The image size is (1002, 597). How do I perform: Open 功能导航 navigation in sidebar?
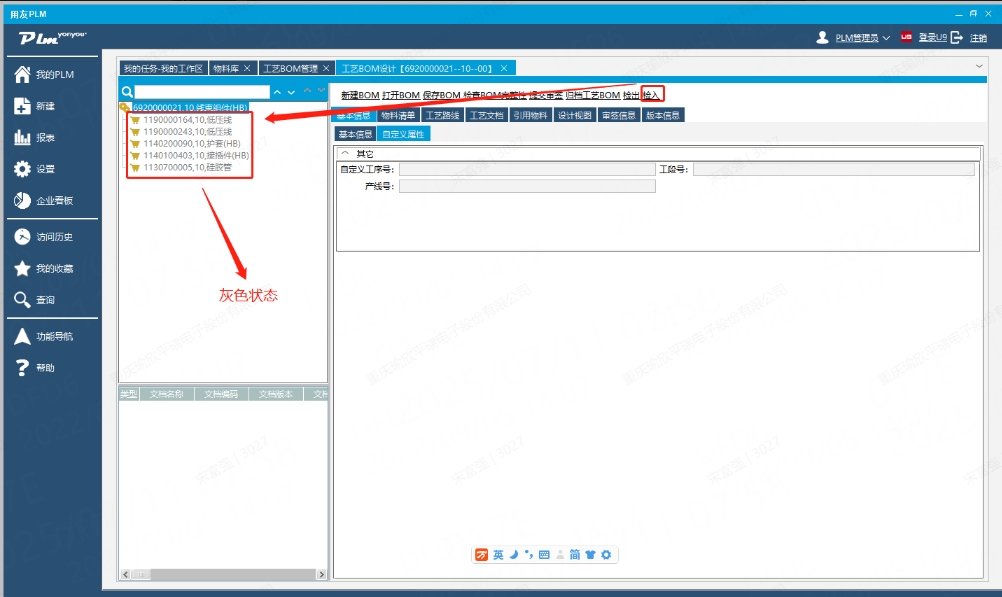(x=43, y=336)
